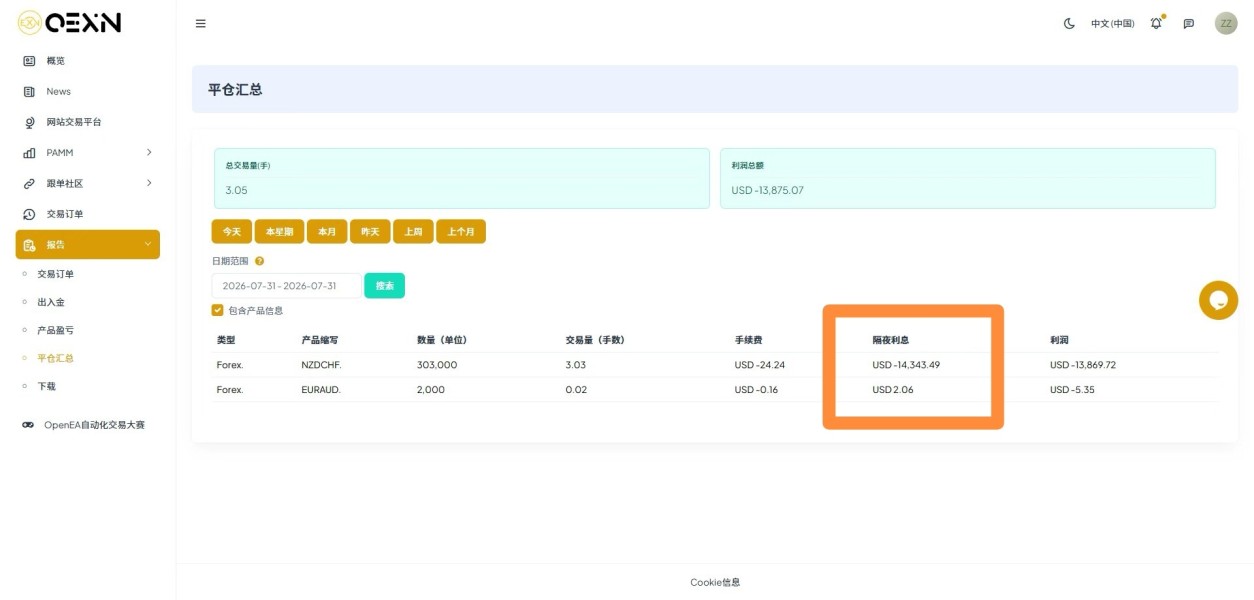
Task: Click the 报告 report icon
Action: point(29,244)
